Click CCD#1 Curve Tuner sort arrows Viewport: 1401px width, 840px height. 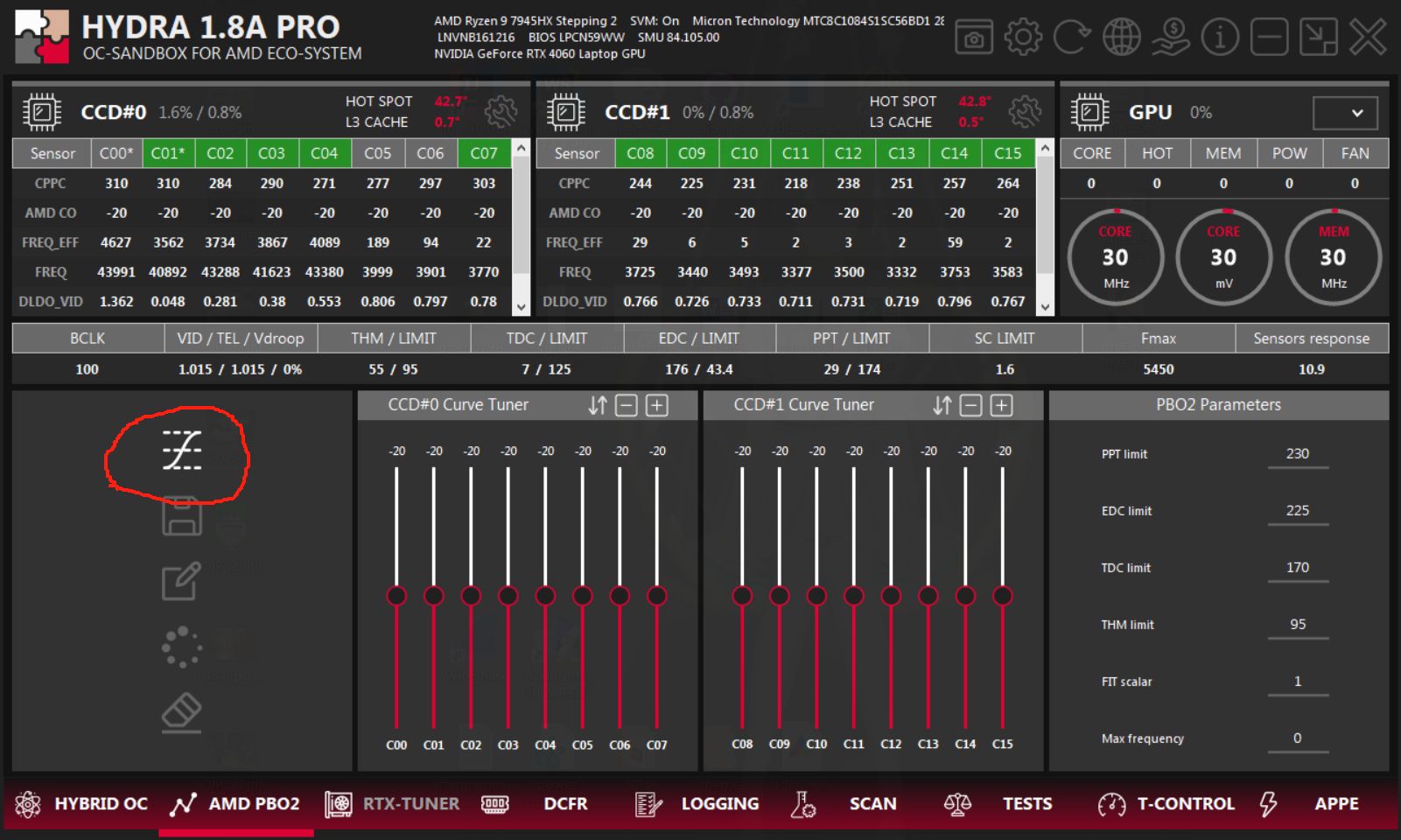(942, 405)
